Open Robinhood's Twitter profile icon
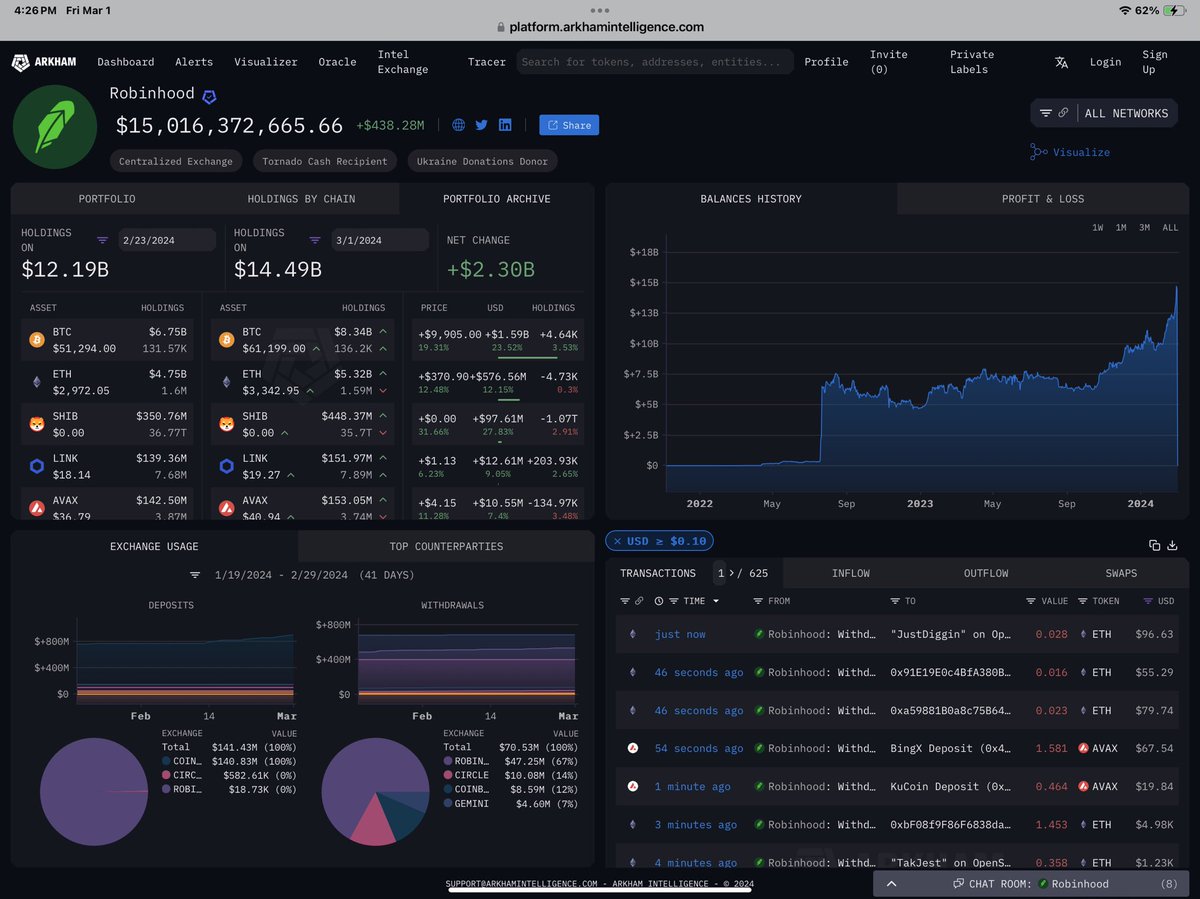The width and height of the screenshot is (1200, 899). click(481, 125)
